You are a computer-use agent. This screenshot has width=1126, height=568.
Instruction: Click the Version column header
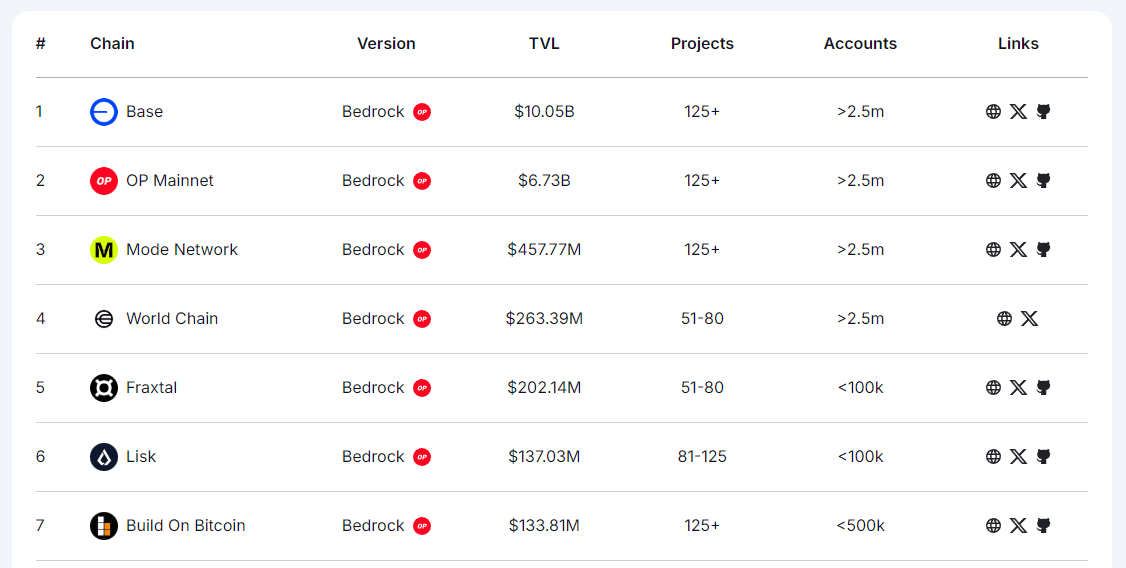(386, 43)
